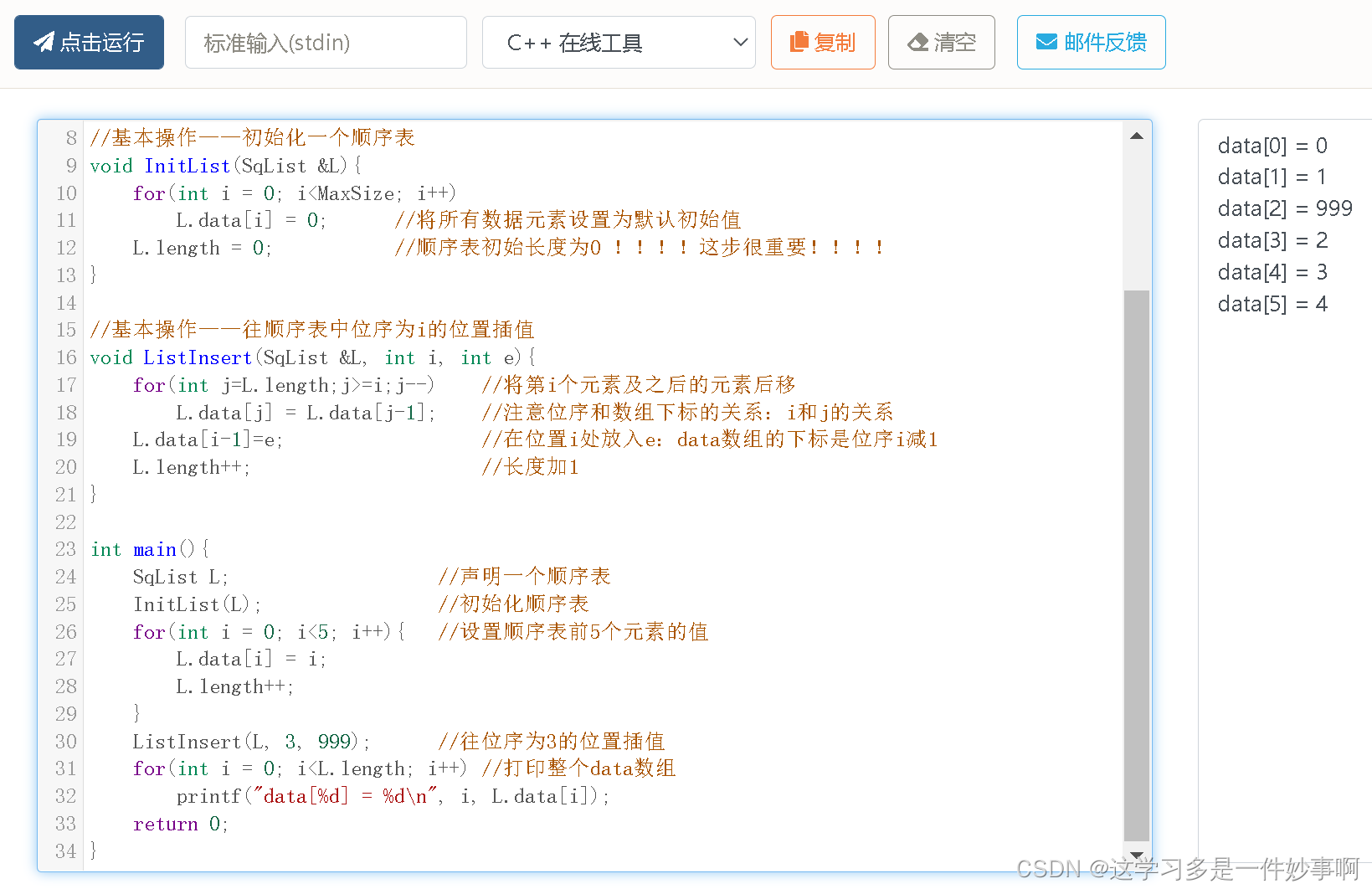Image resolution: width=1372 pixels, height=889 pixels.
Task: Click the code editor scroll-down arrow
Action: (1137, 855)
